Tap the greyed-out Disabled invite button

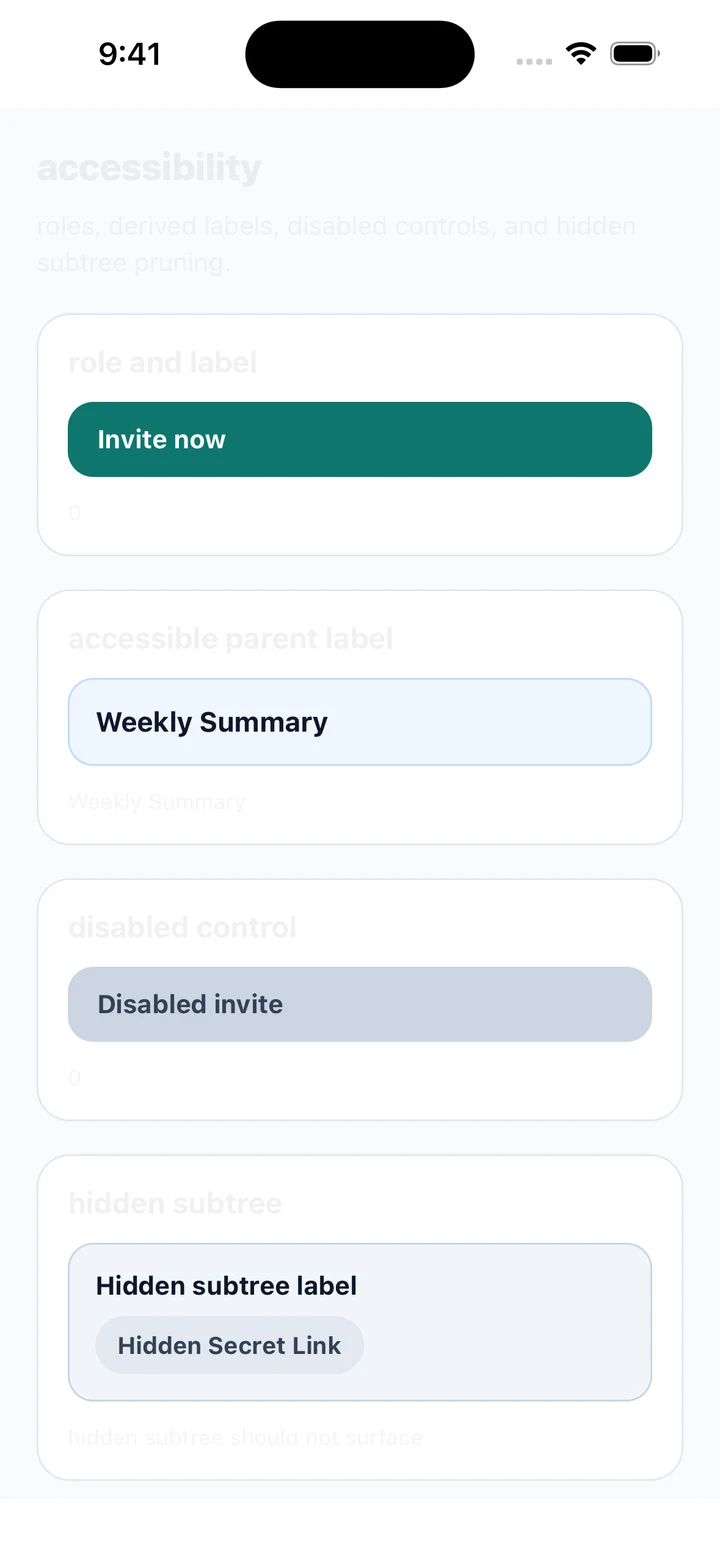[360, 1004]
